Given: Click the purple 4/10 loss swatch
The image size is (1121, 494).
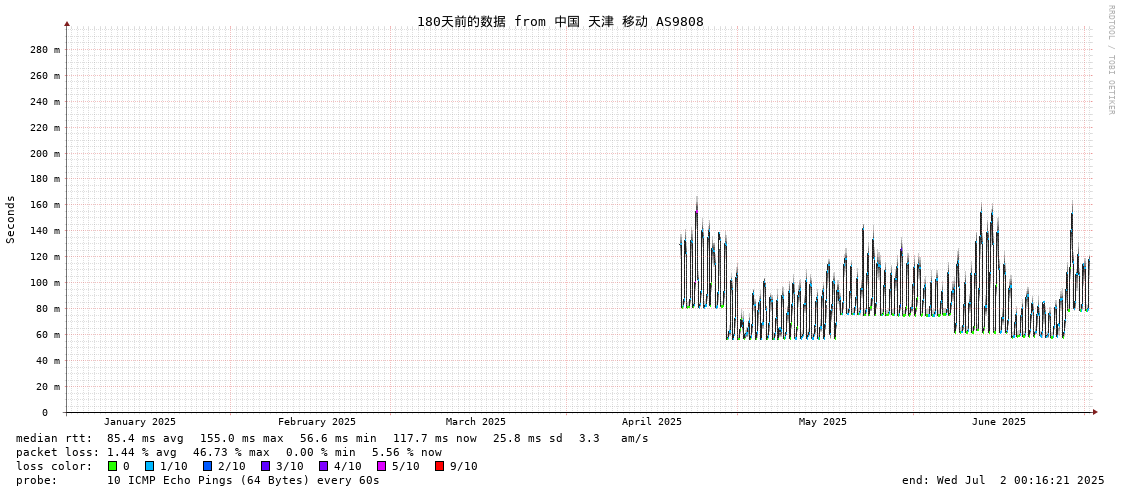Looking at the screenshot, I should [324, 466].
